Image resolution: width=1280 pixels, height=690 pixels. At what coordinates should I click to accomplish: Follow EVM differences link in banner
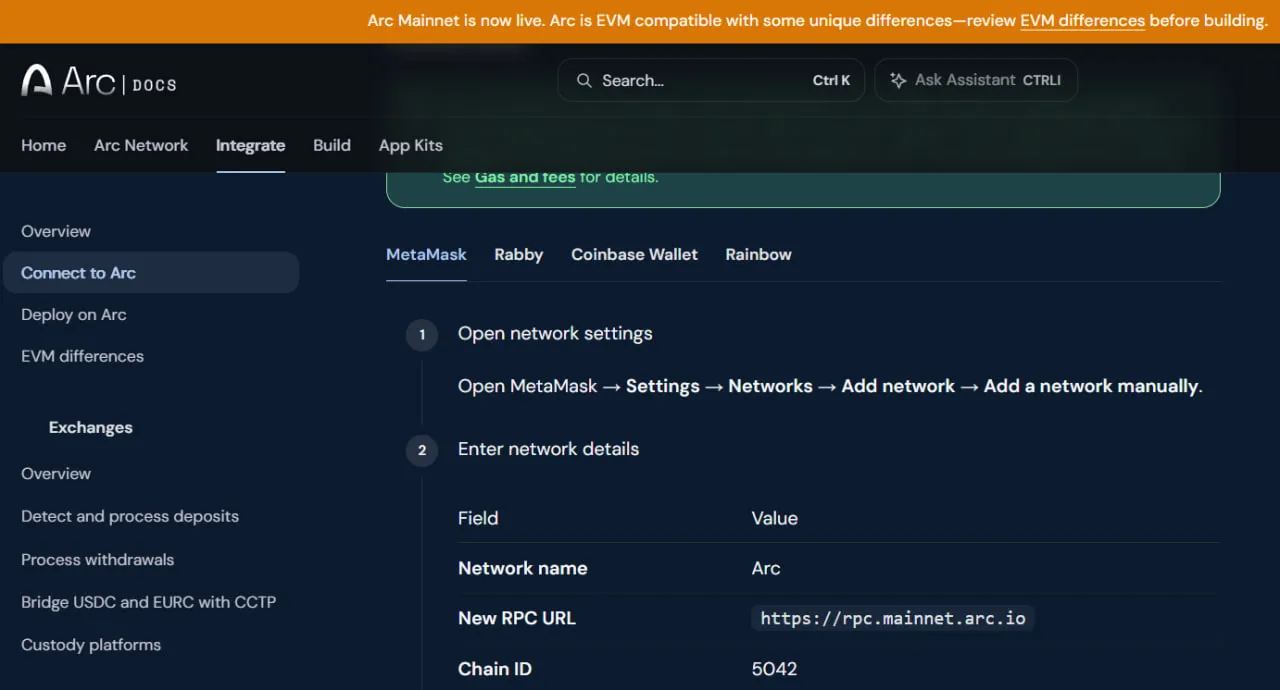(1082, 20)
